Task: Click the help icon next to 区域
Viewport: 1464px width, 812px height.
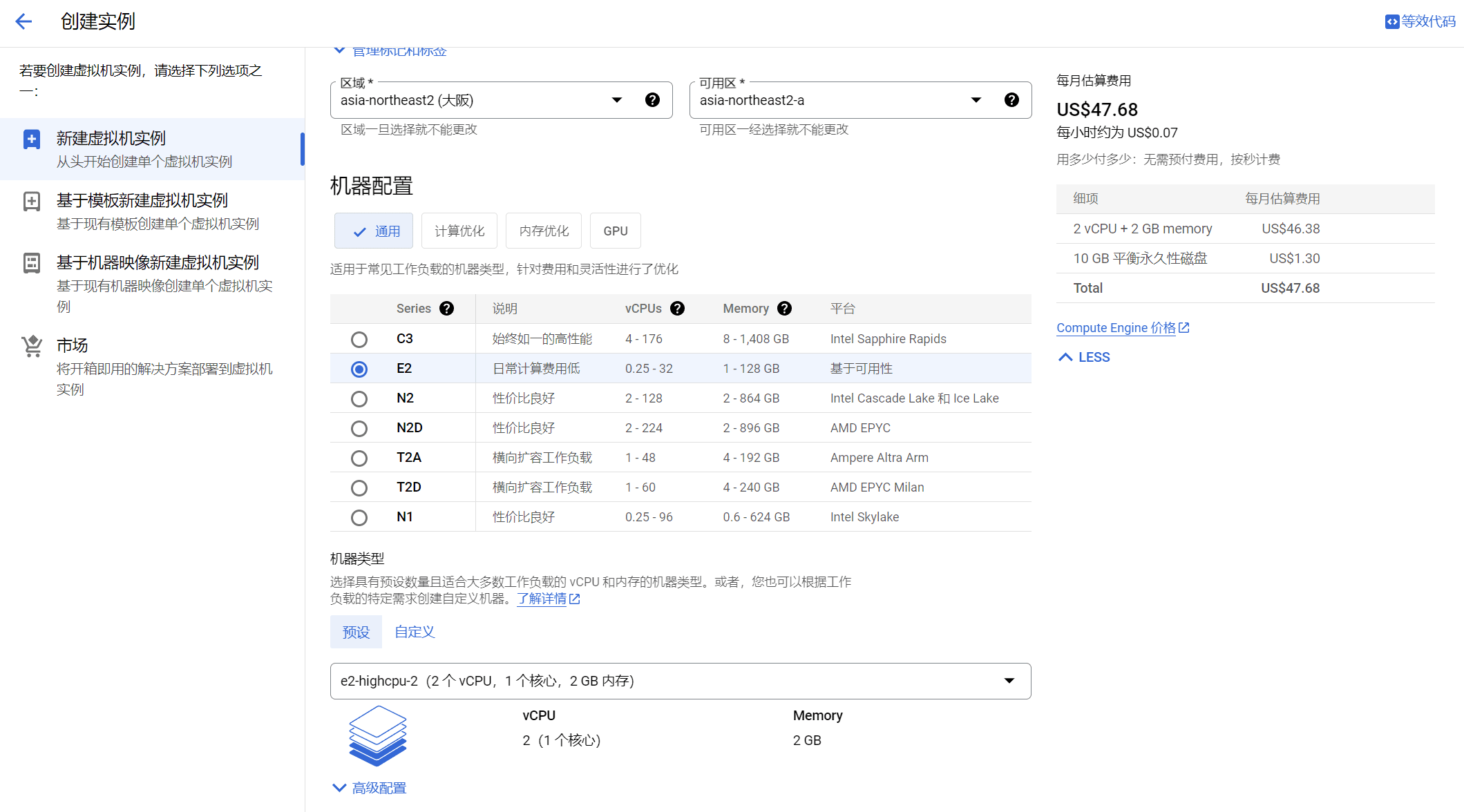Action: [x=652, y=99]
